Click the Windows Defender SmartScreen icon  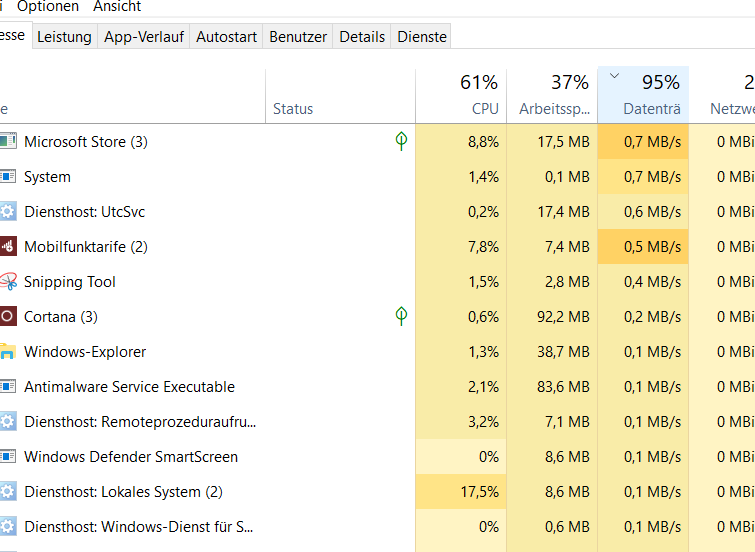tap(8, 456)
